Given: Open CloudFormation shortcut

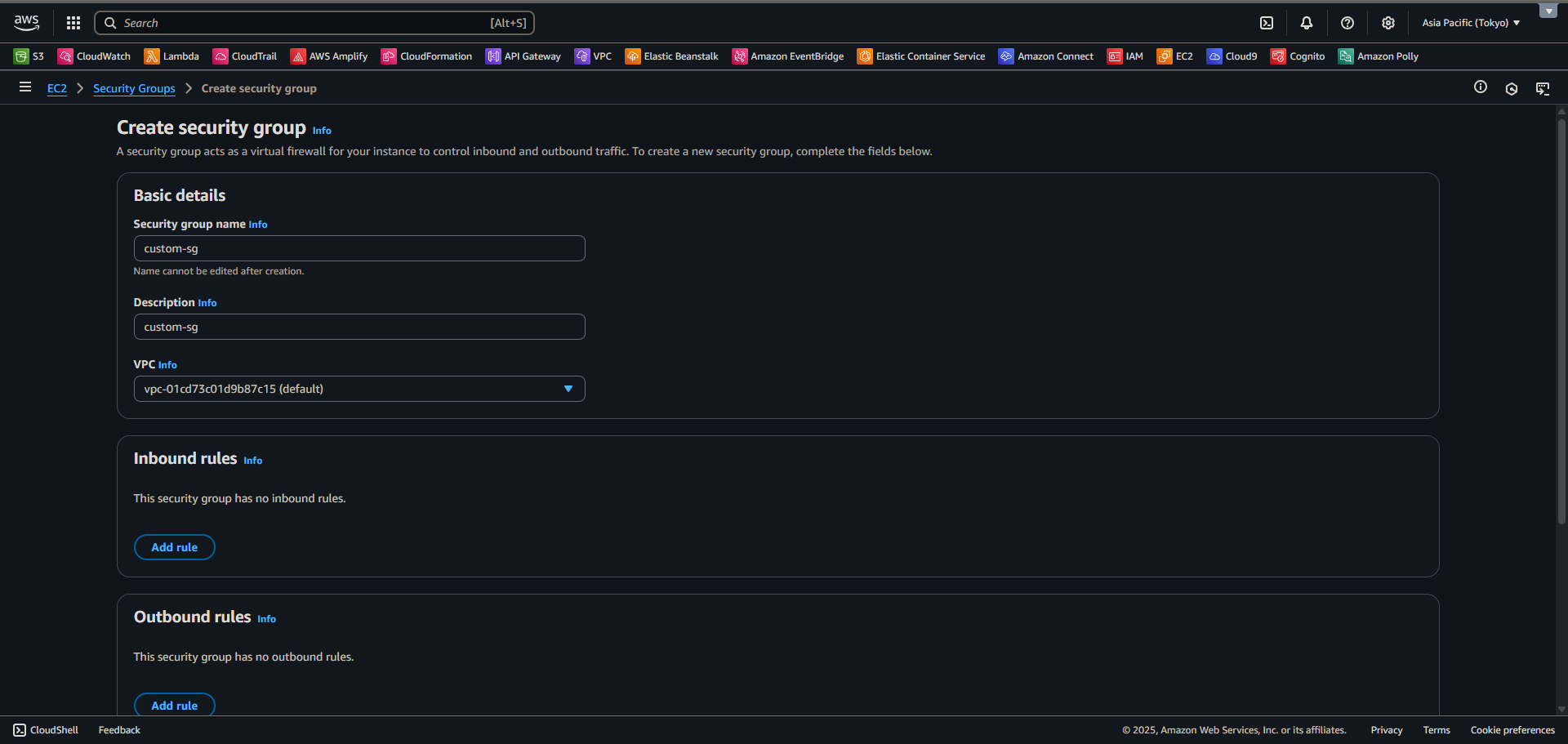Looking at the screenshot, I should [x=426, y=56].
